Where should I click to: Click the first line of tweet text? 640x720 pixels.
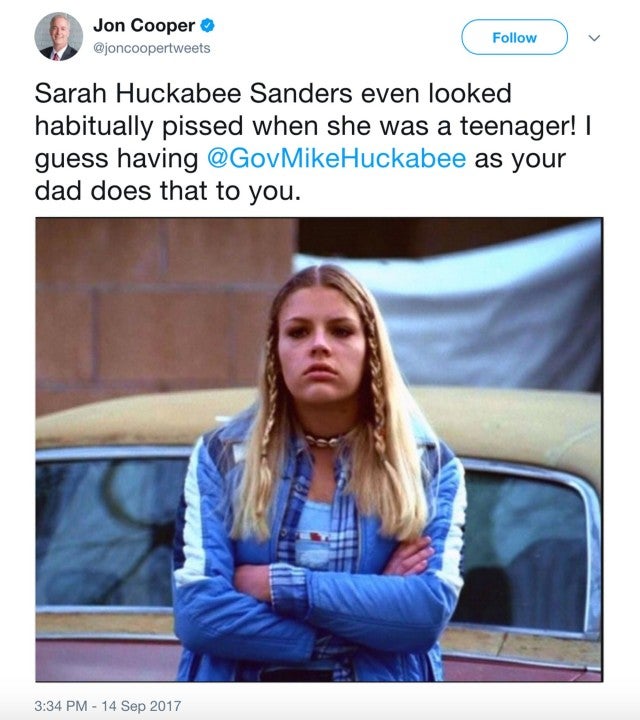273,94
